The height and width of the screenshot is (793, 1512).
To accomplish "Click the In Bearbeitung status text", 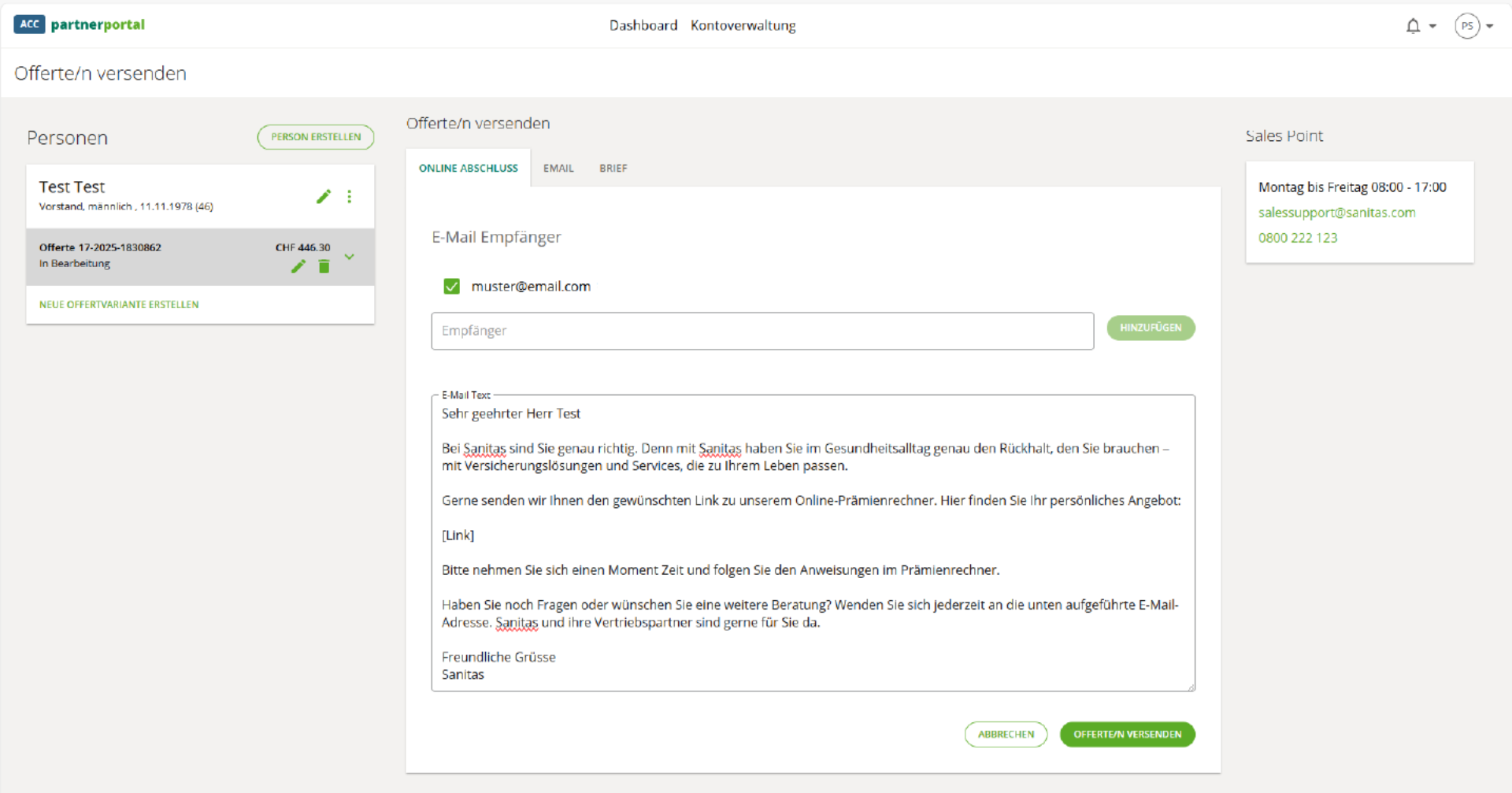I will click(x=75, y=264).
